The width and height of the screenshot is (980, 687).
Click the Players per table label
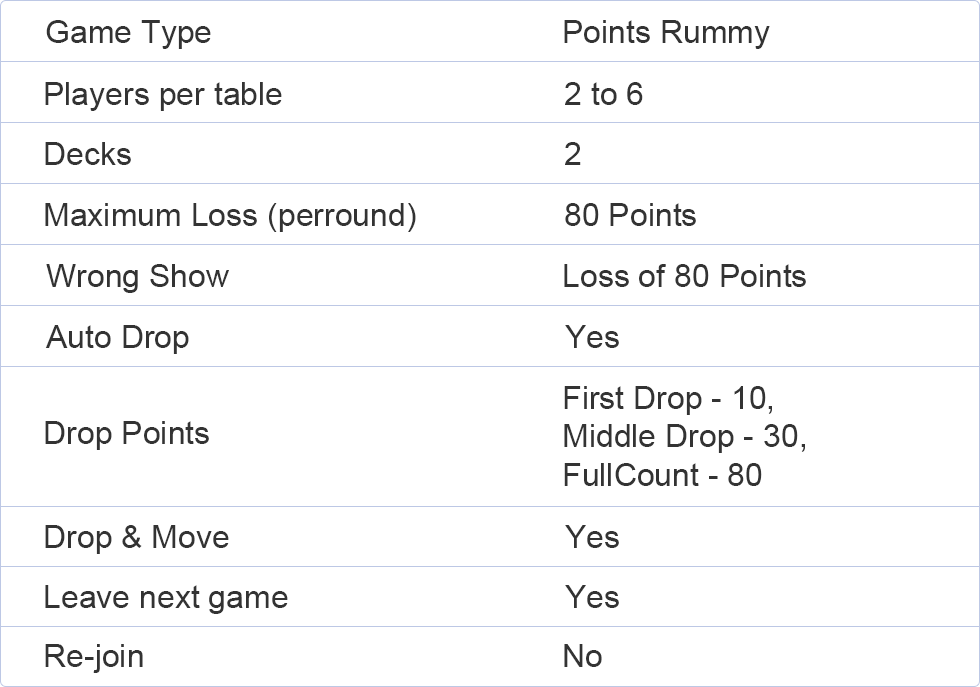coord(162,94)
